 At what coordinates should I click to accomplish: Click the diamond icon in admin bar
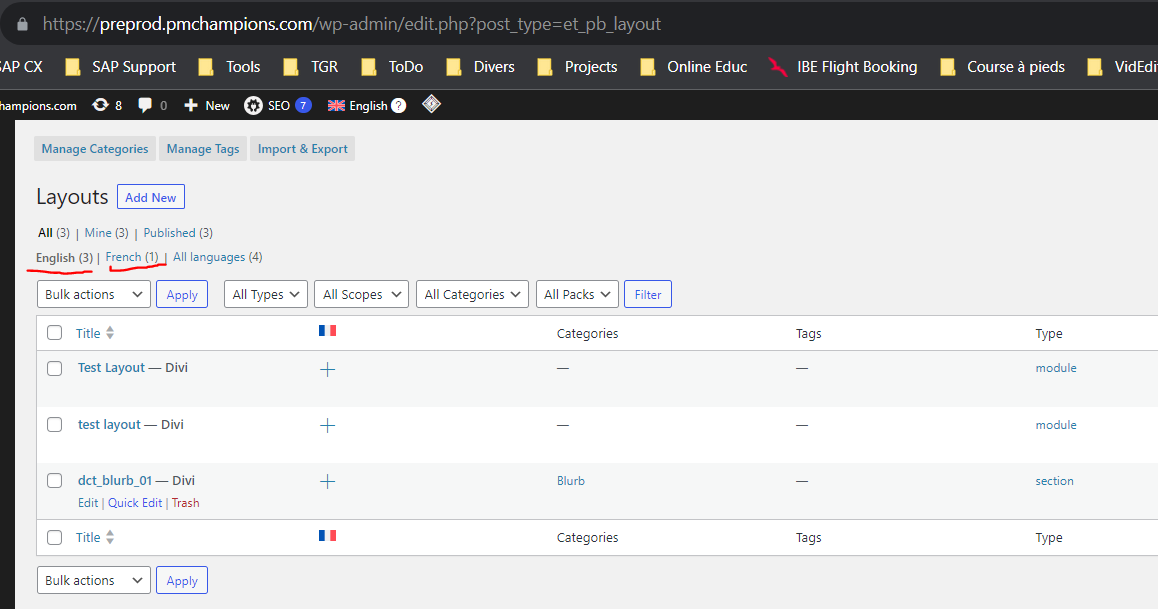click(x=431, y=104)
